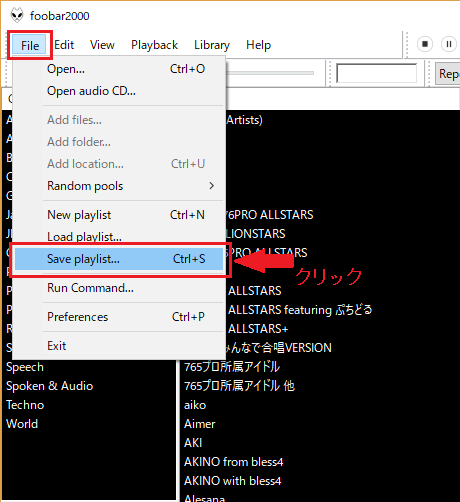Viewport: 460px width, 502px height.
Task: Choose Open... from the File menu
Action: (x=119, y=69)
